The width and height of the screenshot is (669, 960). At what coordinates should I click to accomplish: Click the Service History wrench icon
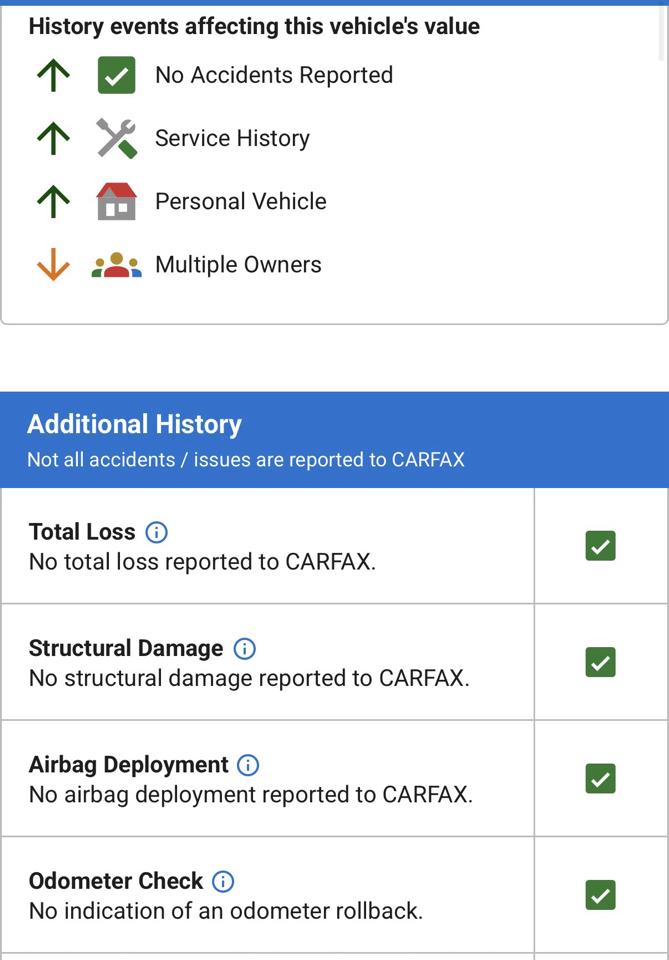point(116,138)
